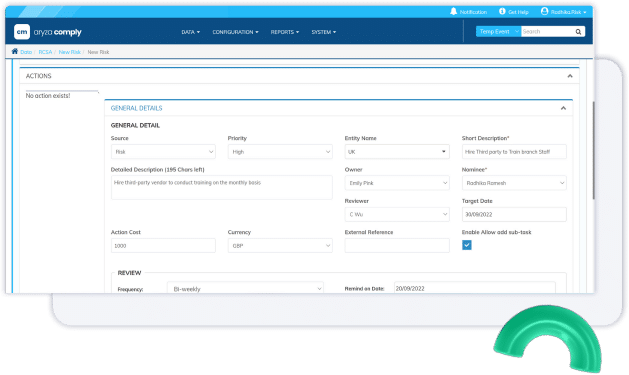Click the 'No action exists!' text
This screenshot has height=375, width=629.
point(48,96)
